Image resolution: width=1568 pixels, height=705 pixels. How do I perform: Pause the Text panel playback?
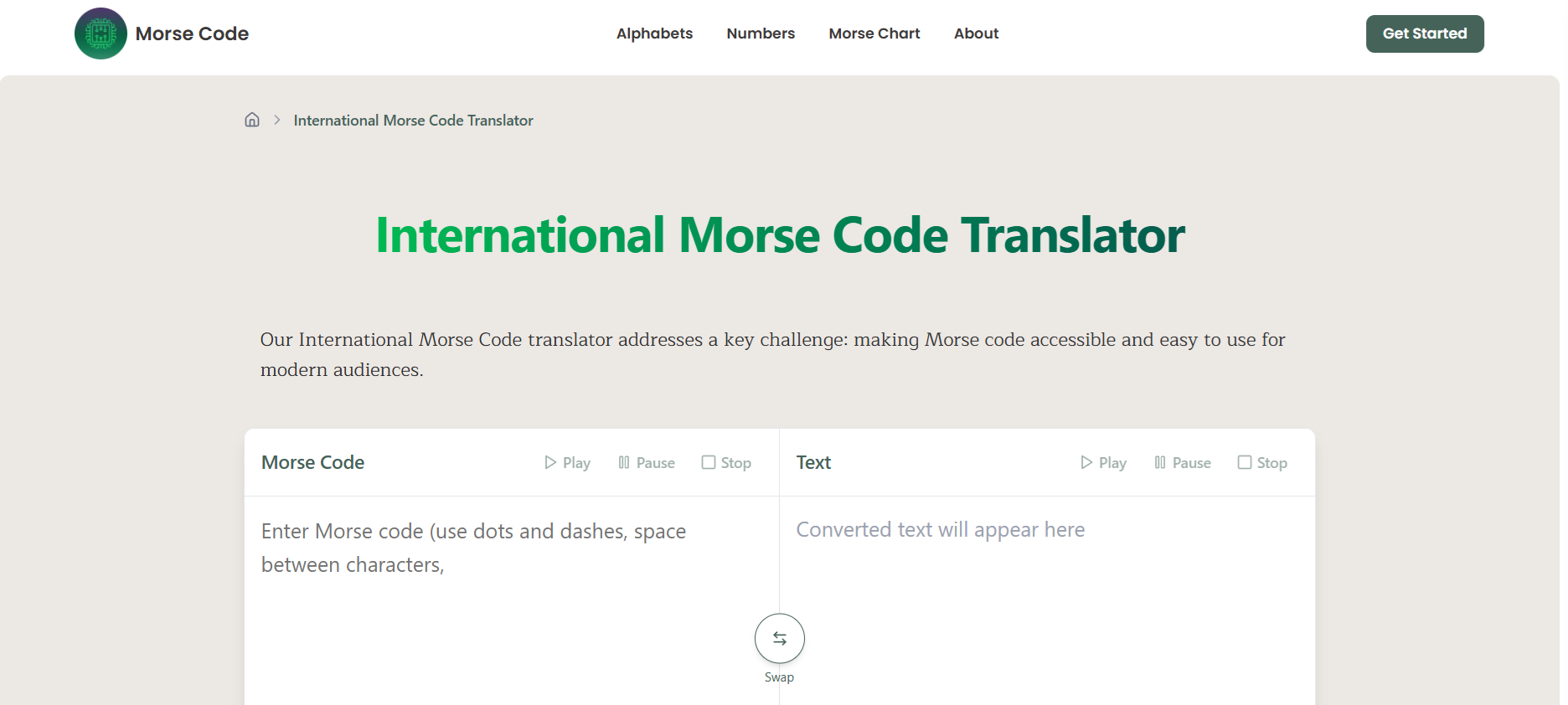pyautogui.click(x=1182, y=463)
